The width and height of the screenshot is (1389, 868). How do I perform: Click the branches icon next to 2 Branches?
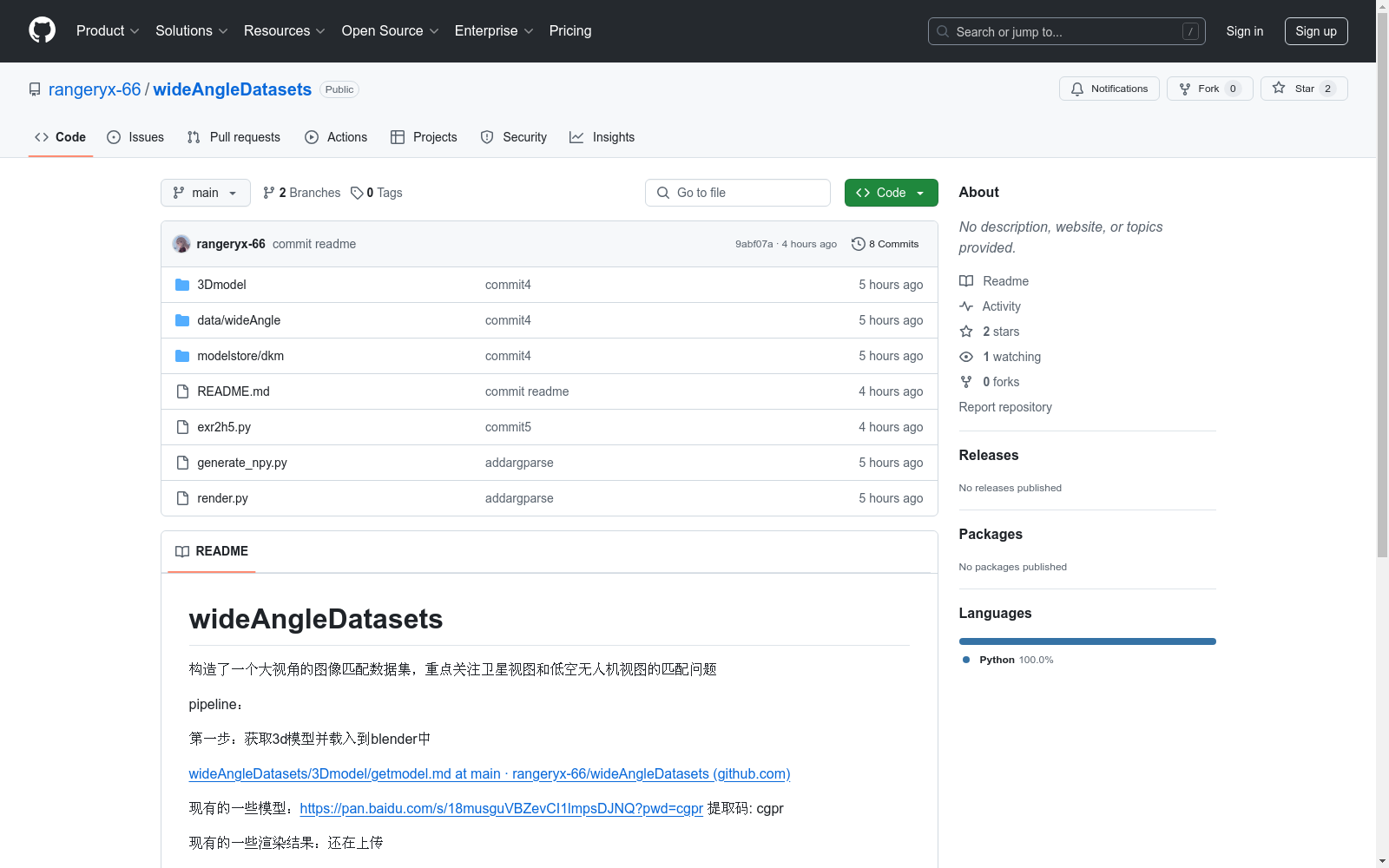269,193
